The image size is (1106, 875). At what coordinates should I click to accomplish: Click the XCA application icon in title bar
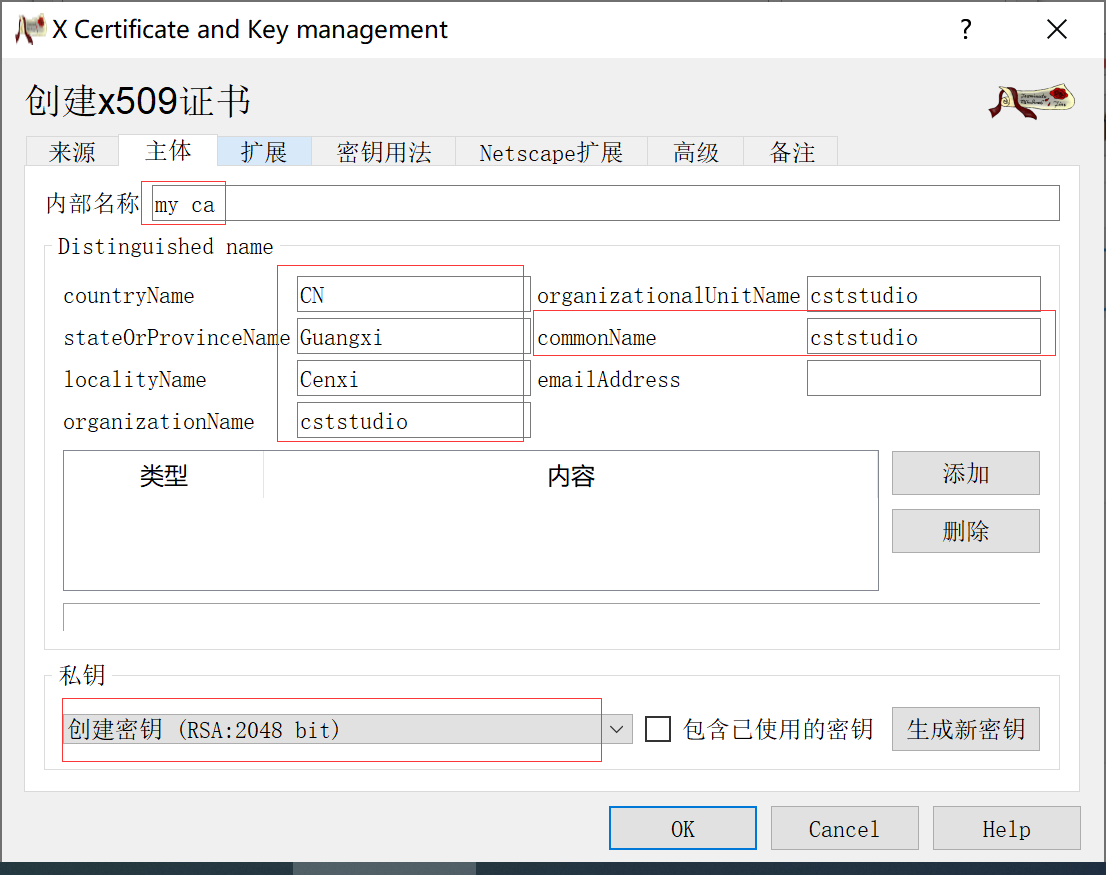tap(30, 29)
